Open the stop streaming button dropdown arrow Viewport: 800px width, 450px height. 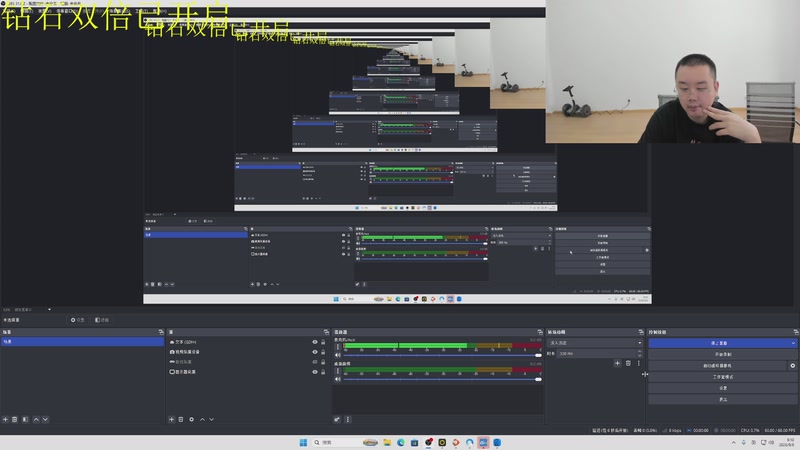[793, 343]
